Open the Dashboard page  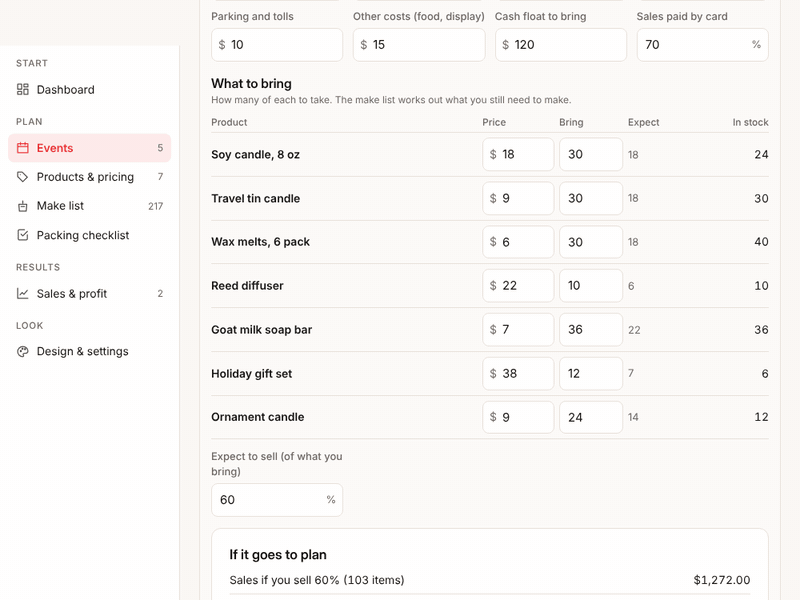pos(89,90)
